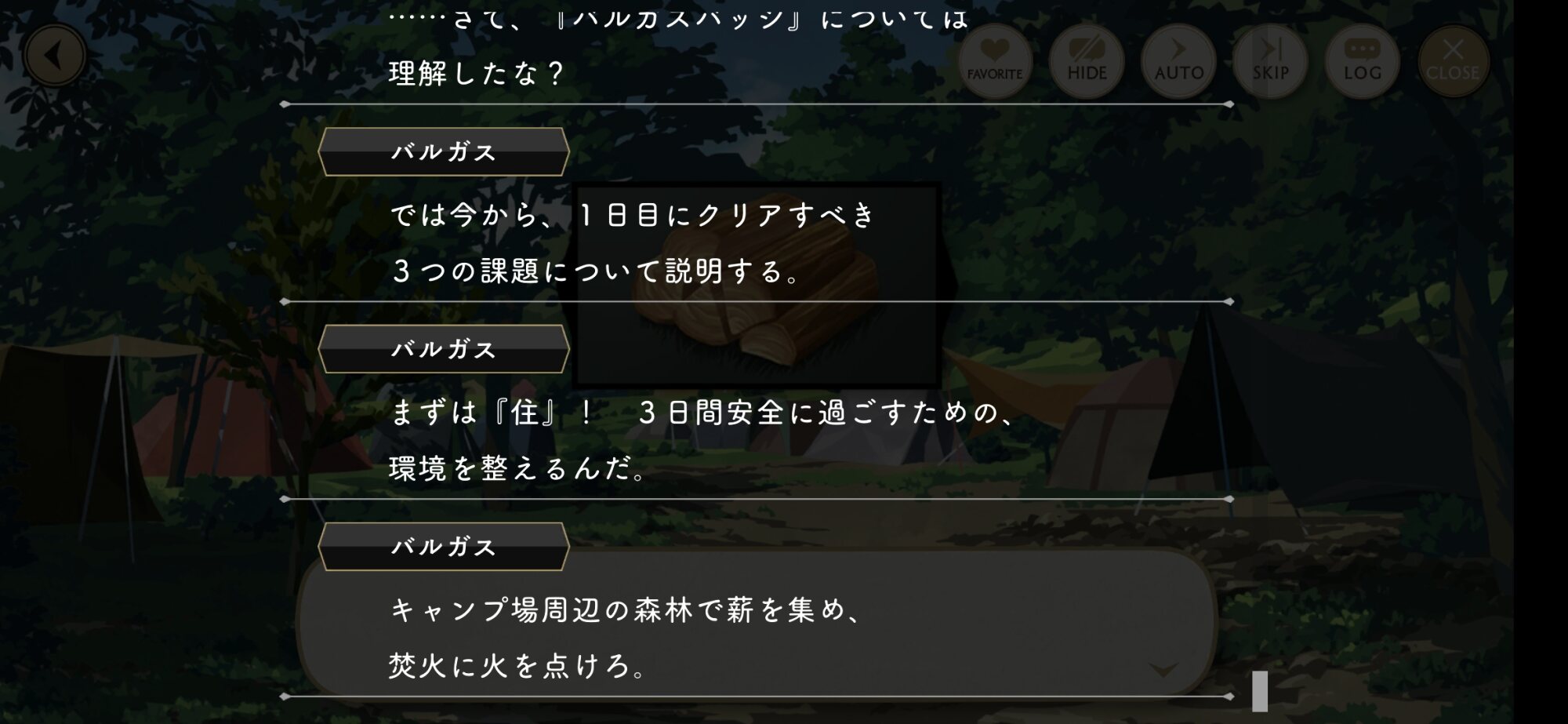
Task: Click the dialogue advance down chevron
Action: point(1163,669)
